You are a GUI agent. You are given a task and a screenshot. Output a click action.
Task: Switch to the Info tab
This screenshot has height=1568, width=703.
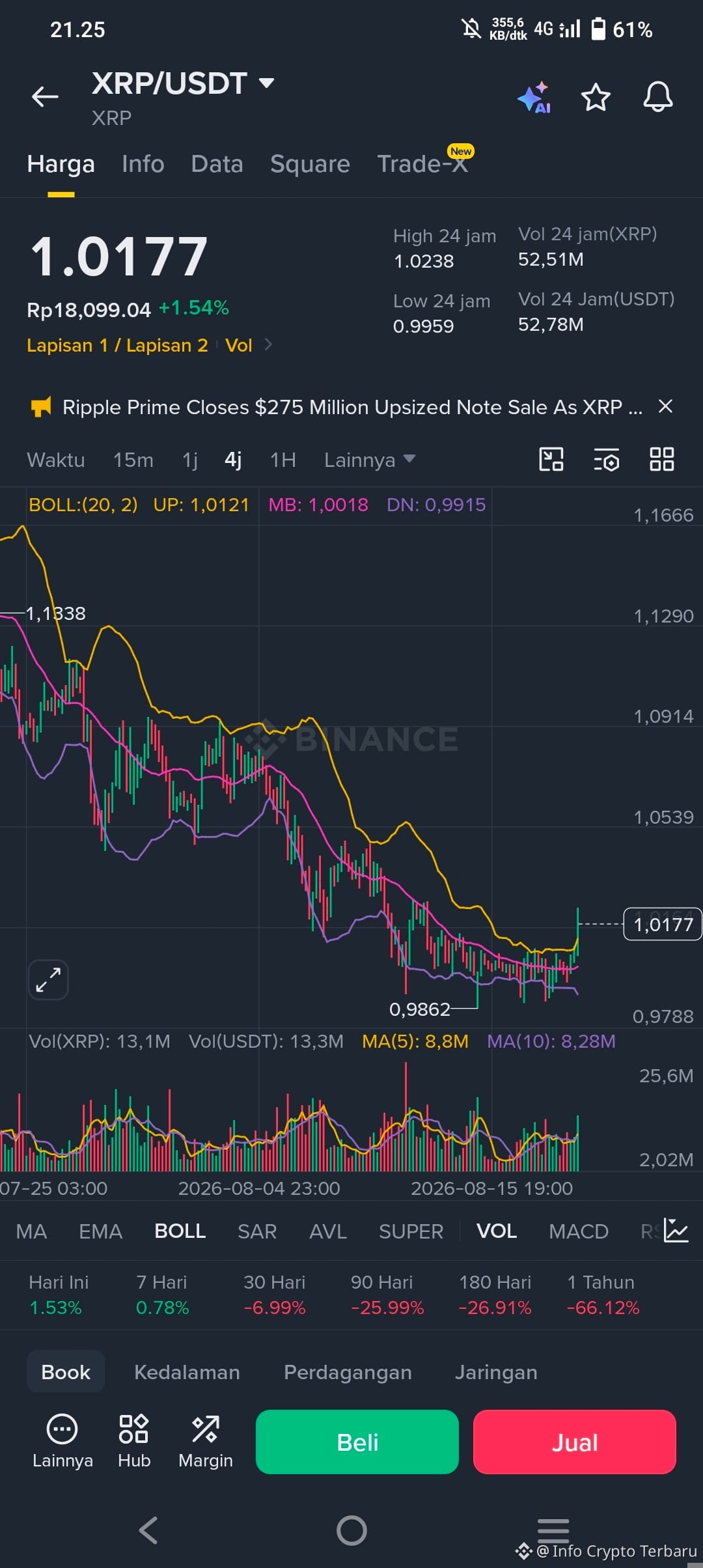coord(143,164)
